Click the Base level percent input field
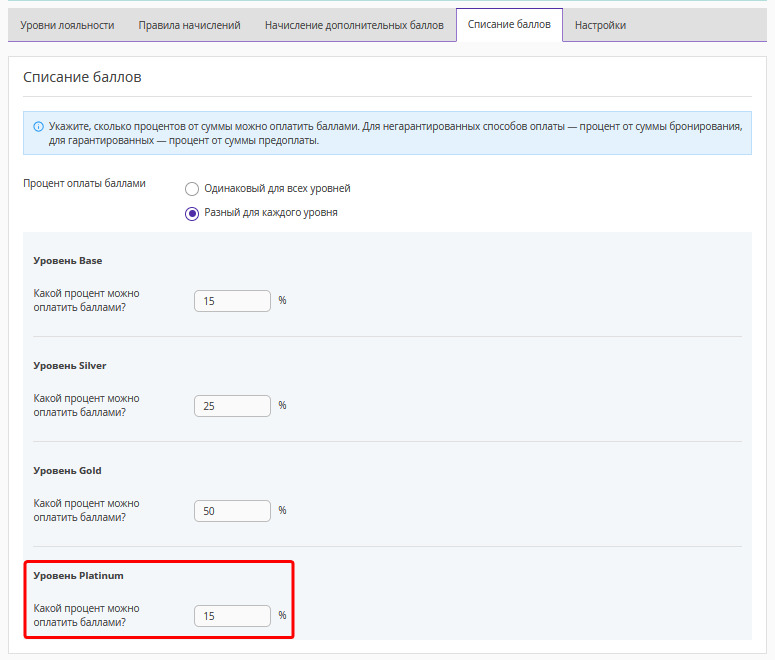This screenshot has width=775, height=660. pyautogui.click(x=232, y=301)
